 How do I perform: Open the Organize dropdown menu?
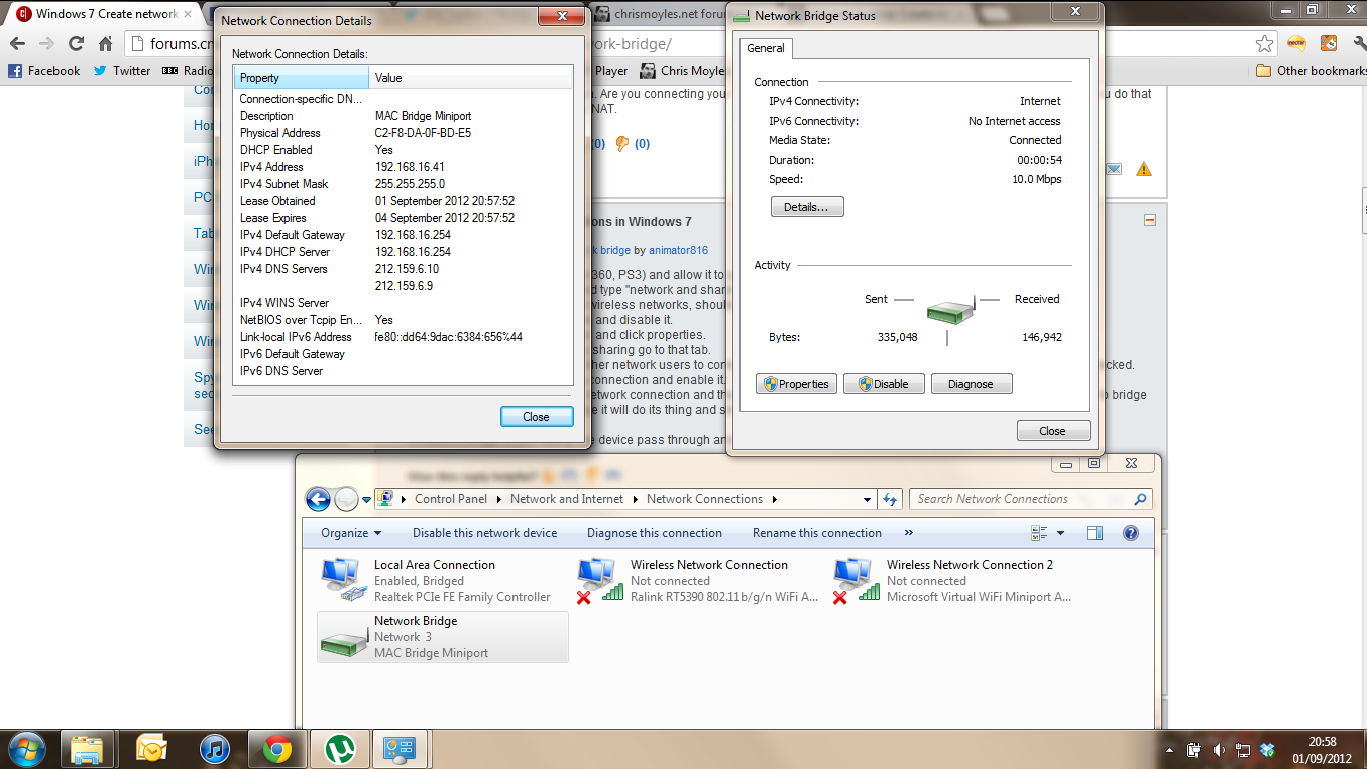click(x=351, y=533)
